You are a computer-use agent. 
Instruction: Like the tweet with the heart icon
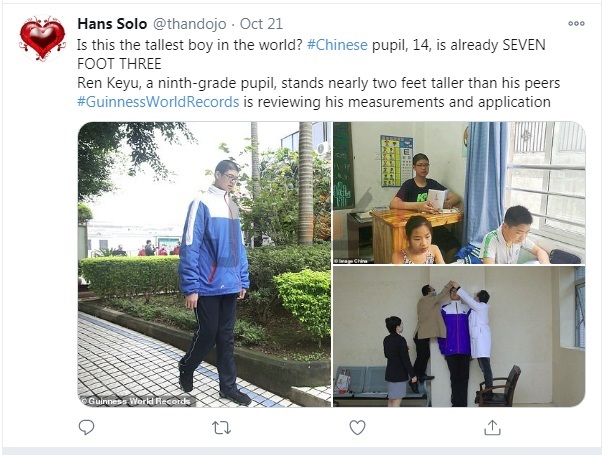point(357,428)
